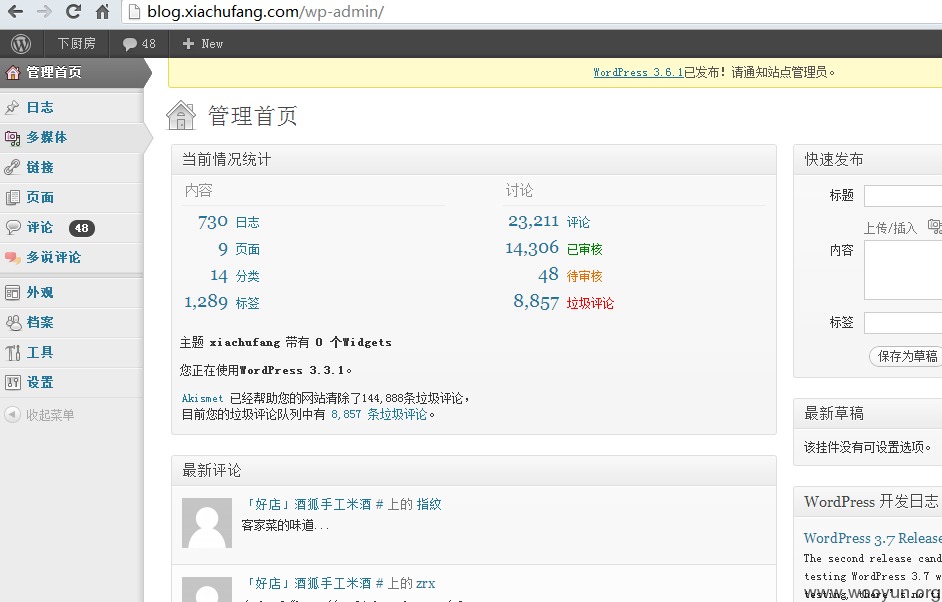Image resolution: width=942 pixels, height=602 pixels.
Task: Click the 730 日志 count link
Action: click(x=229, y=222)
